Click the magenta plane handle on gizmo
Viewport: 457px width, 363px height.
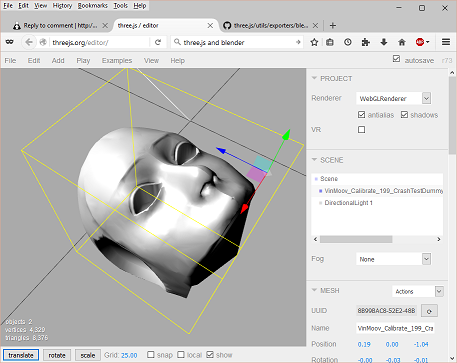click(256, 175)
